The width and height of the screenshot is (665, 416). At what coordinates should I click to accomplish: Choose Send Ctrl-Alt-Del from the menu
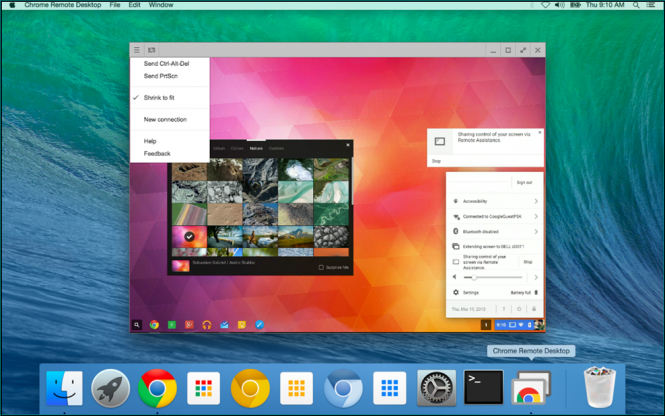[164, 63]
